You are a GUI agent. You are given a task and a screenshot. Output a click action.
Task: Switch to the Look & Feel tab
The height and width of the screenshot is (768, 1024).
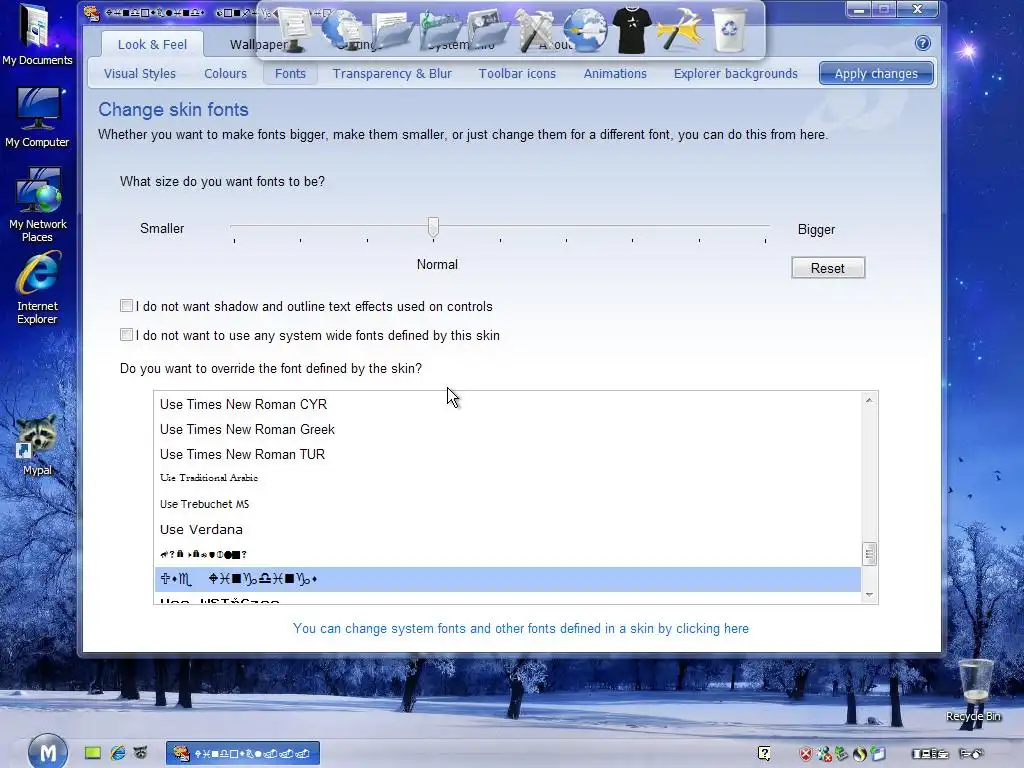tap(152, 44)
